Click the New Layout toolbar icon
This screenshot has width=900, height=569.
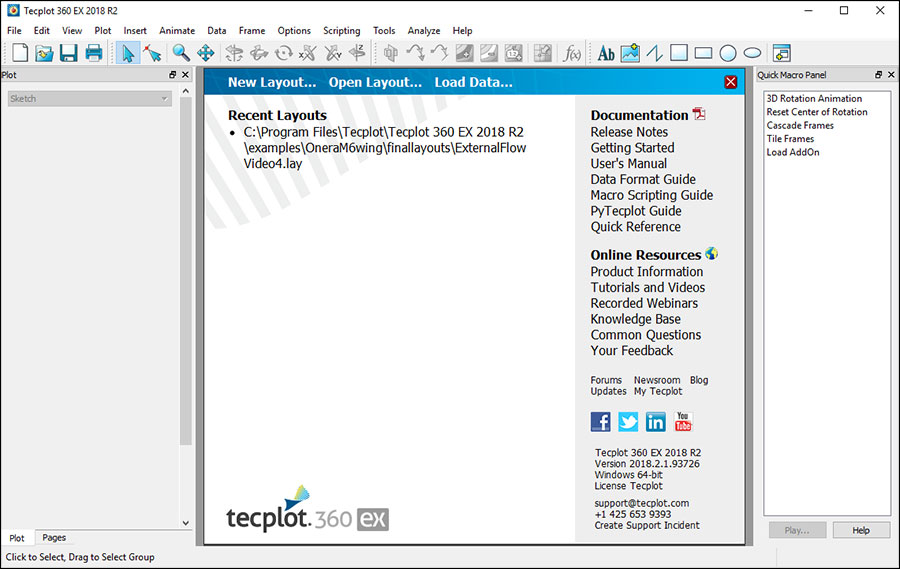(19, 53)
